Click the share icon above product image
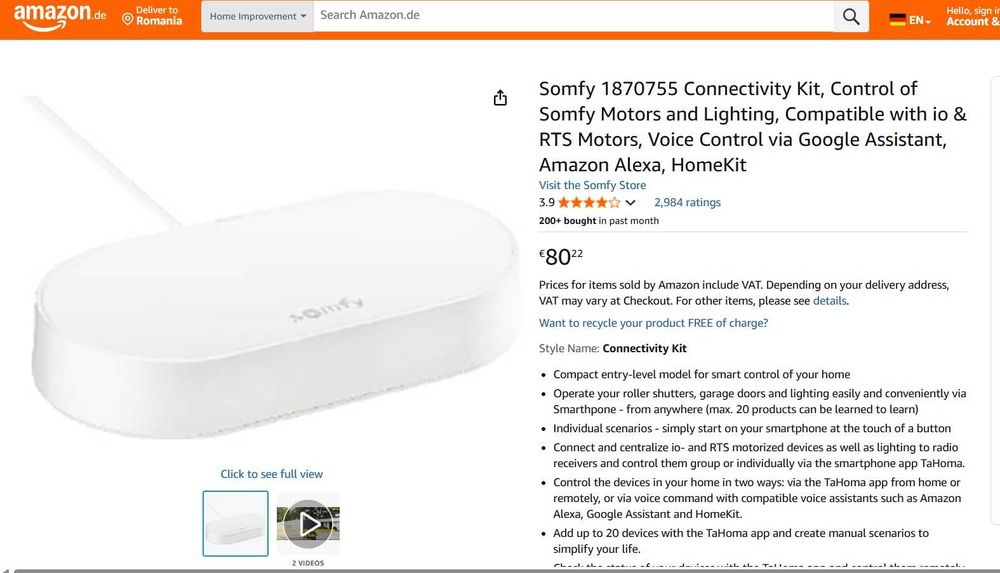This screenshot has height=573, width=1000. pos(500,97)
